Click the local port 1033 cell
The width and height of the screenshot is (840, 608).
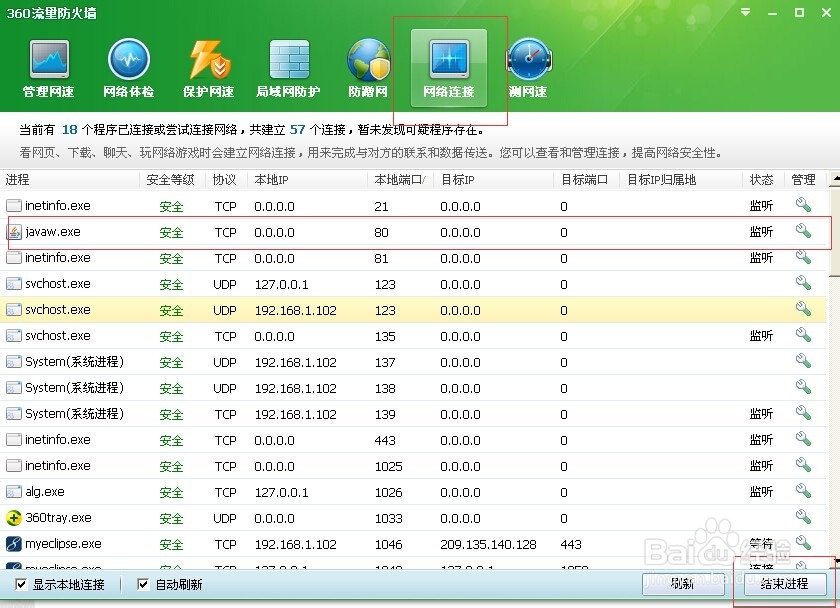[x=388, y=519]
